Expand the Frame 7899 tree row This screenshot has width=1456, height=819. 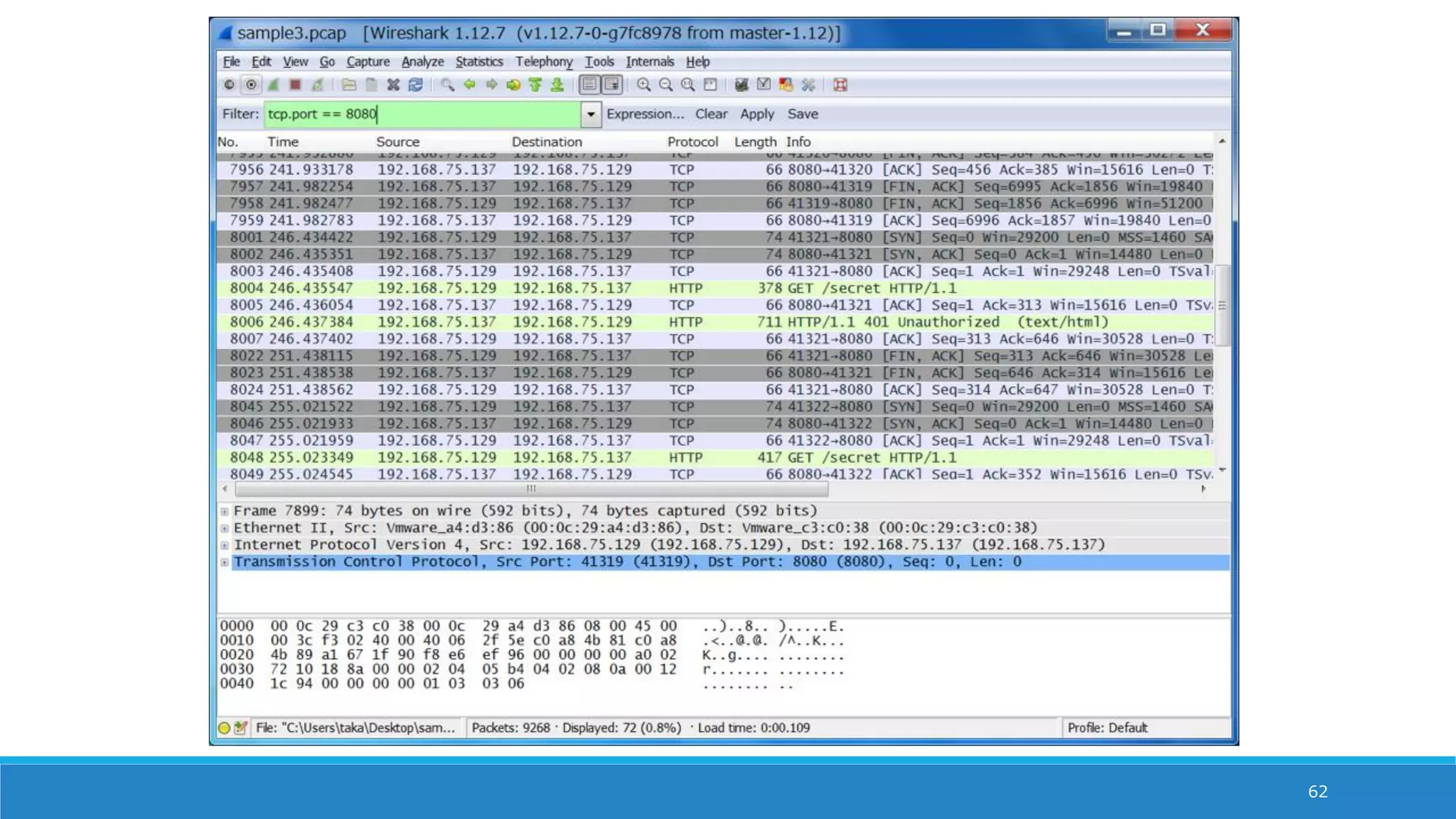point(225,511)
